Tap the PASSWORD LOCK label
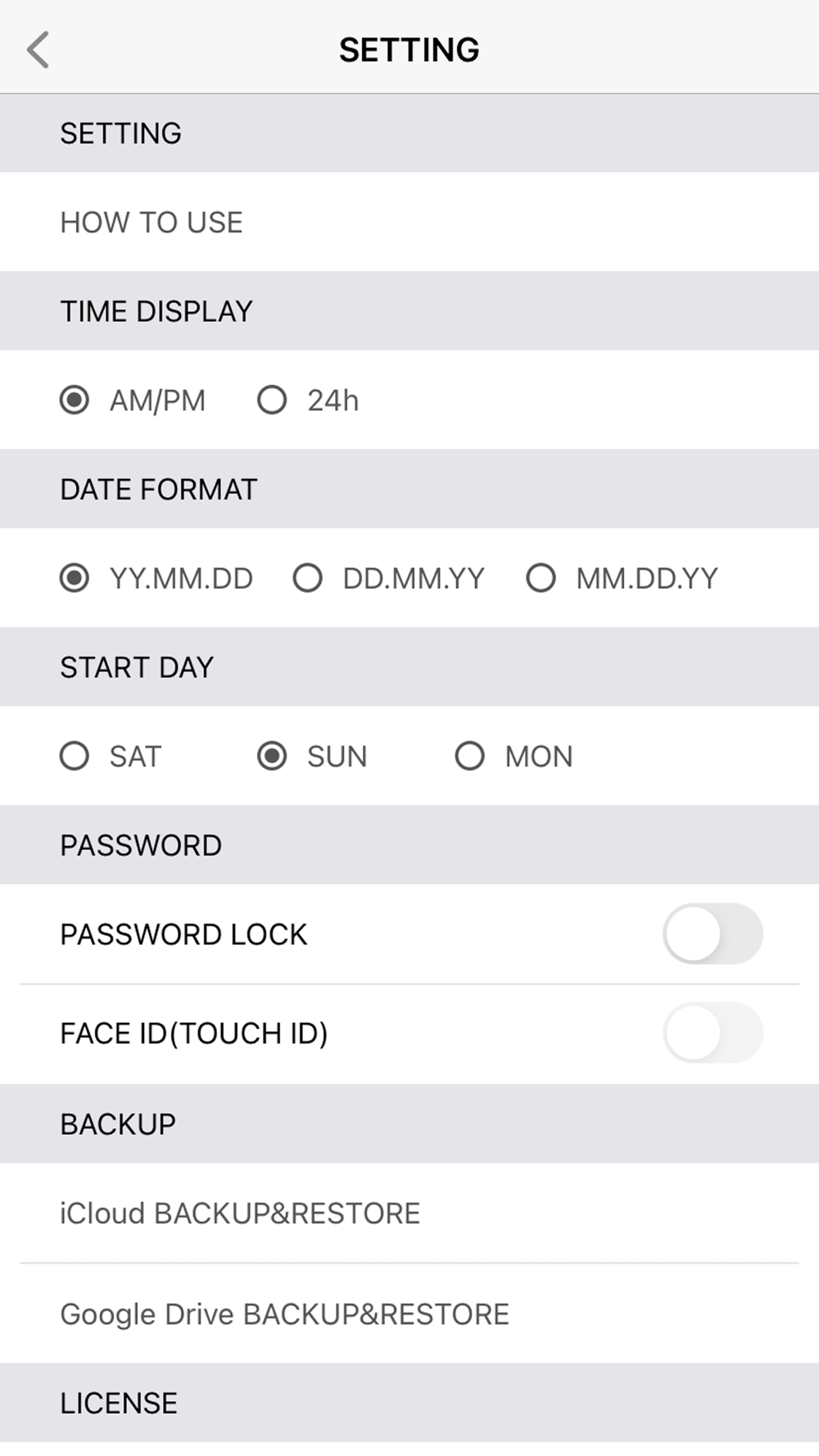 (x=183, y=934)
